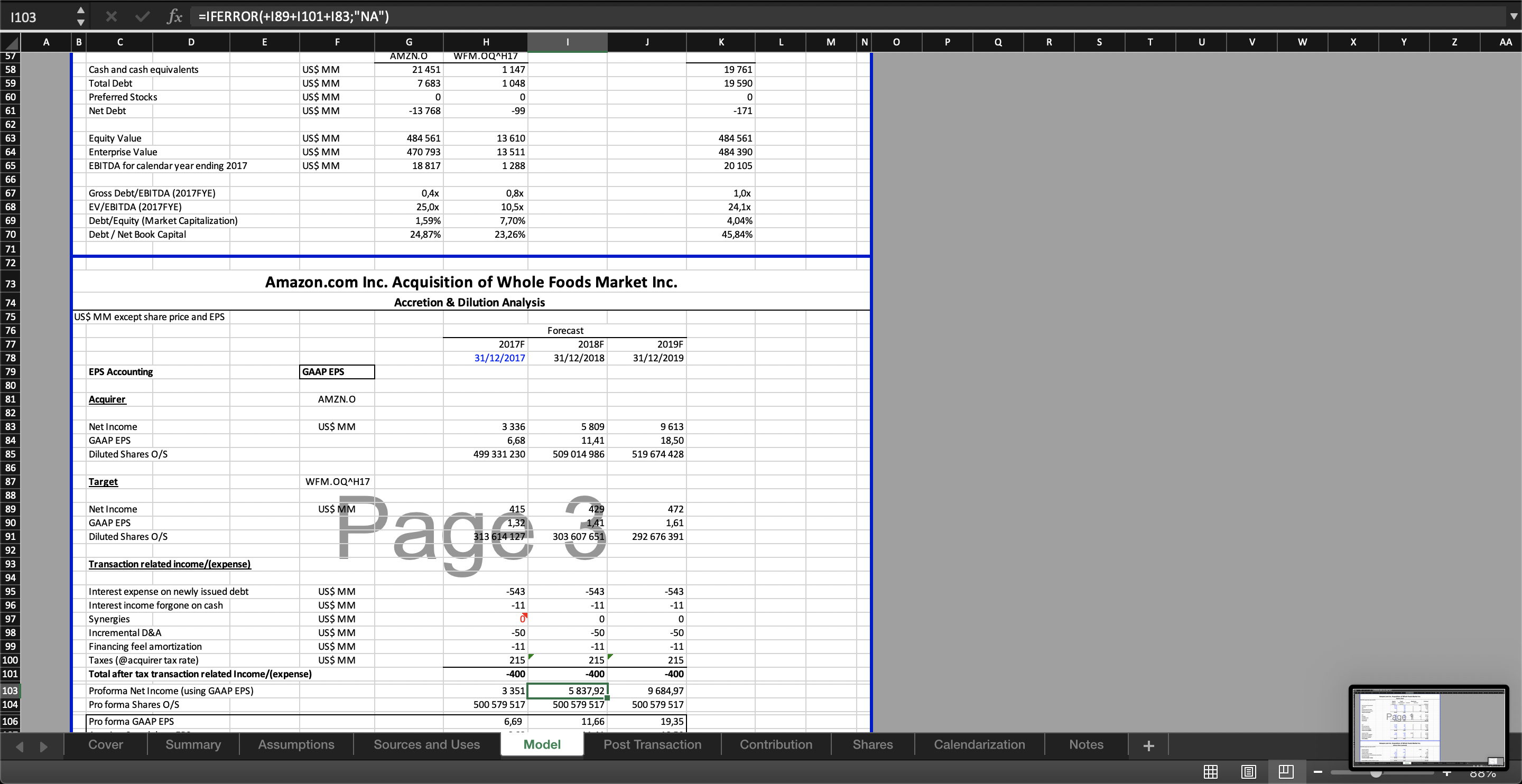
Task: Select column G header
Action: pos(409,42)
